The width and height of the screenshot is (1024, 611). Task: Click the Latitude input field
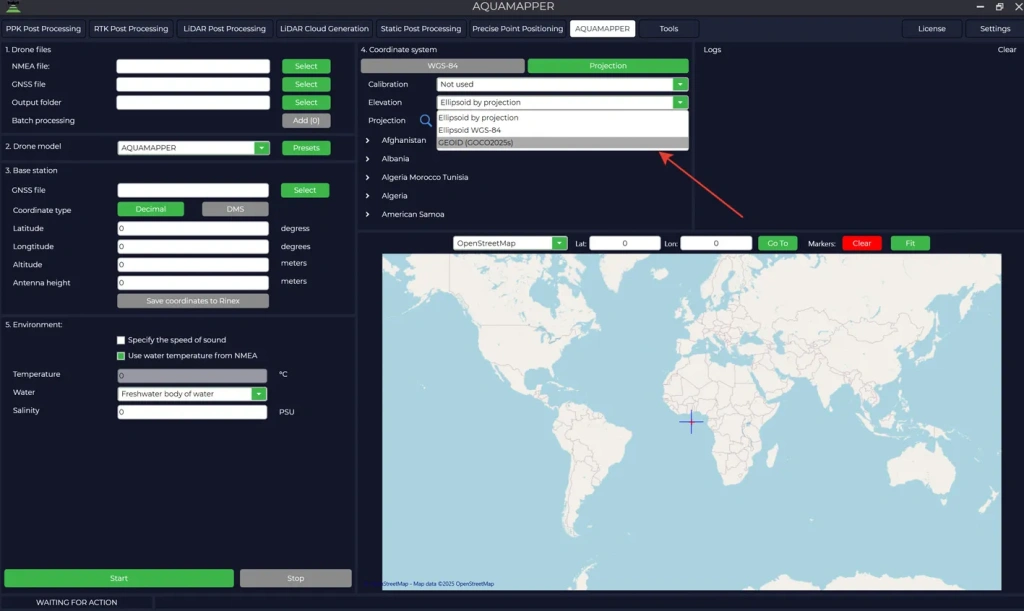[x=192, y=228]
